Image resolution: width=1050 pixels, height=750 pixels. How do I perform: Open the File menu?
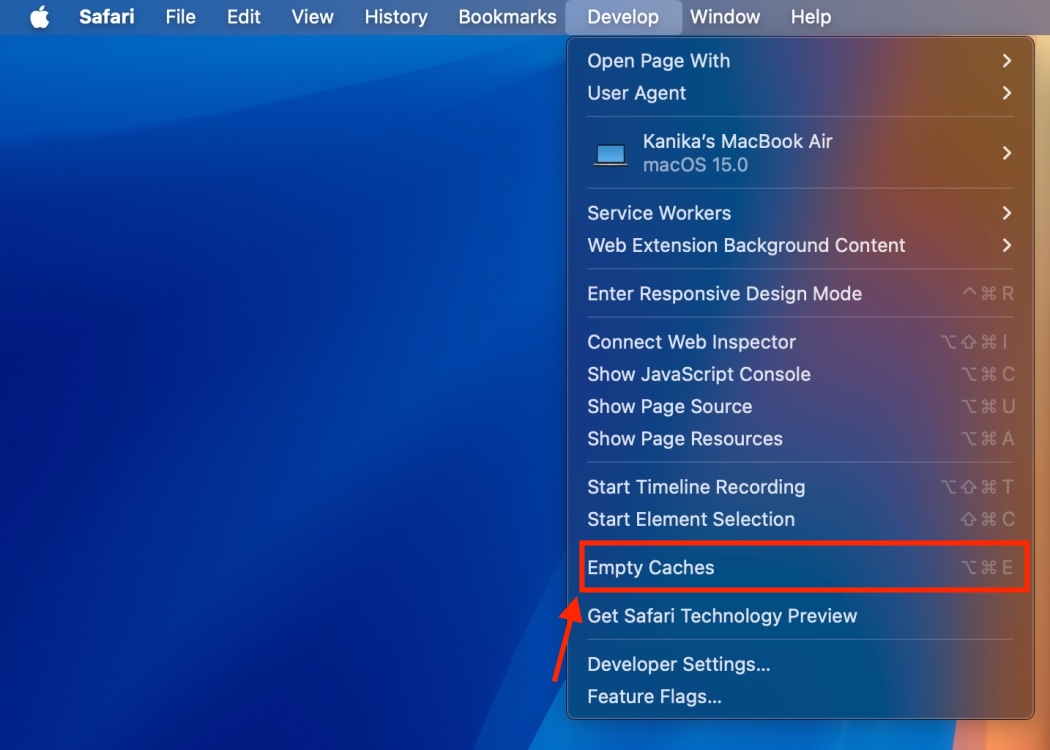click(180, 17)
